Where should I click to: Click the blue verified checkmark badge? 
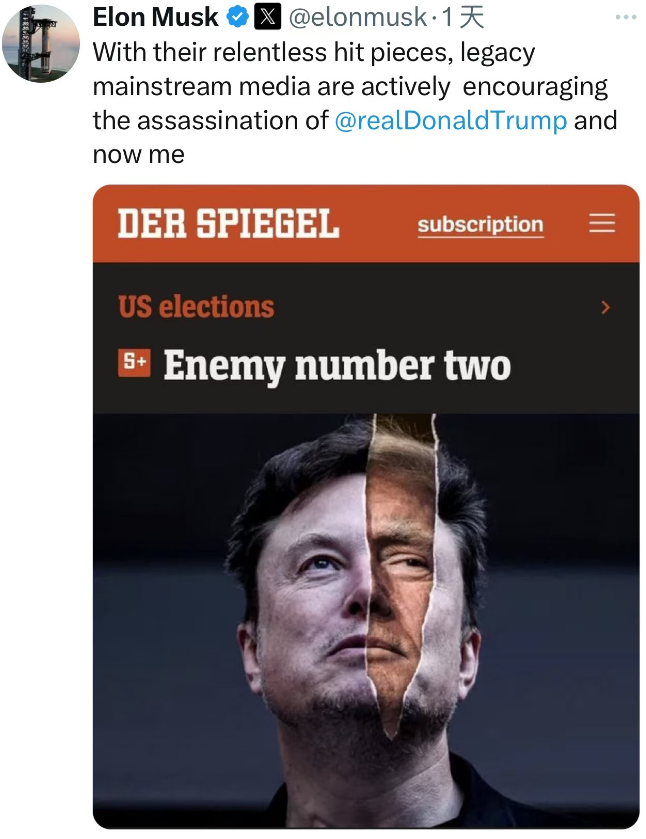[x=237, y=18]
